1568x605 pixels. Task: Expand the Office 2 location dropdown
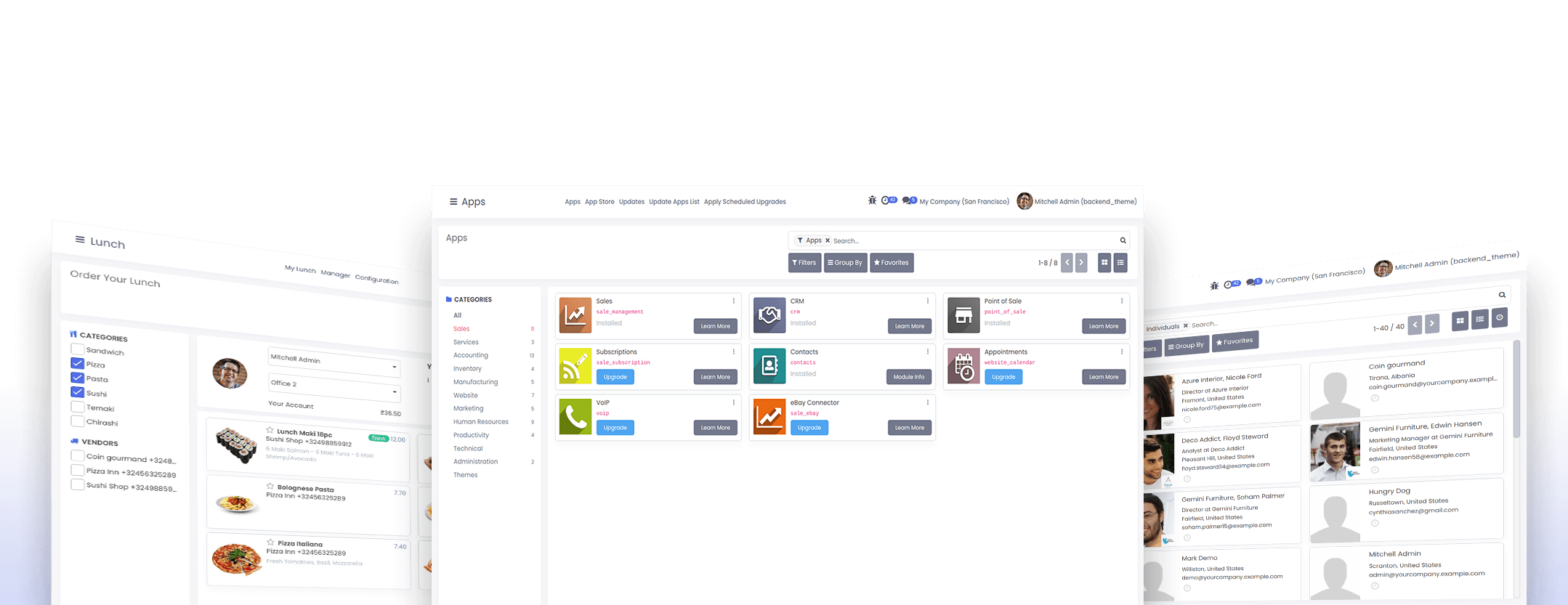(x=334, y=387)
